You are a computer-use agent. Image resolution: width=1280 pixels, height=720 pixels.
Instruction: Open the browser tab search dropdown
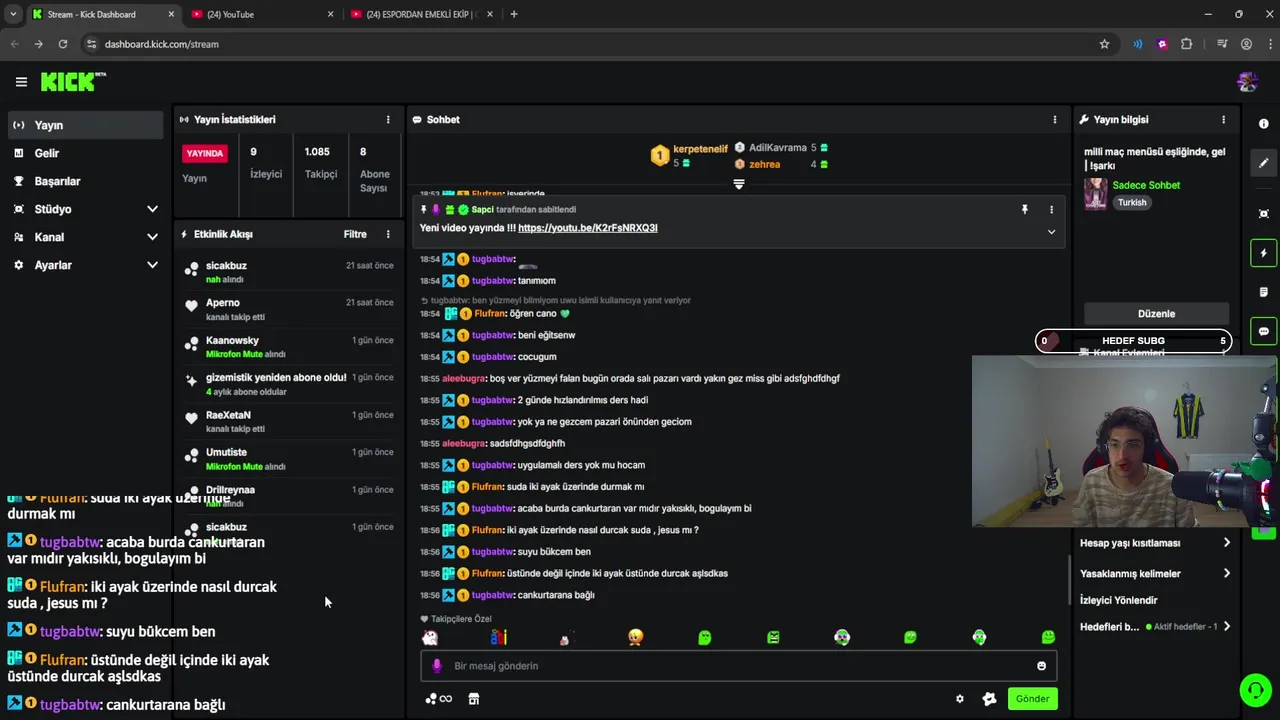pyautogui.click(x=13, y=14)
